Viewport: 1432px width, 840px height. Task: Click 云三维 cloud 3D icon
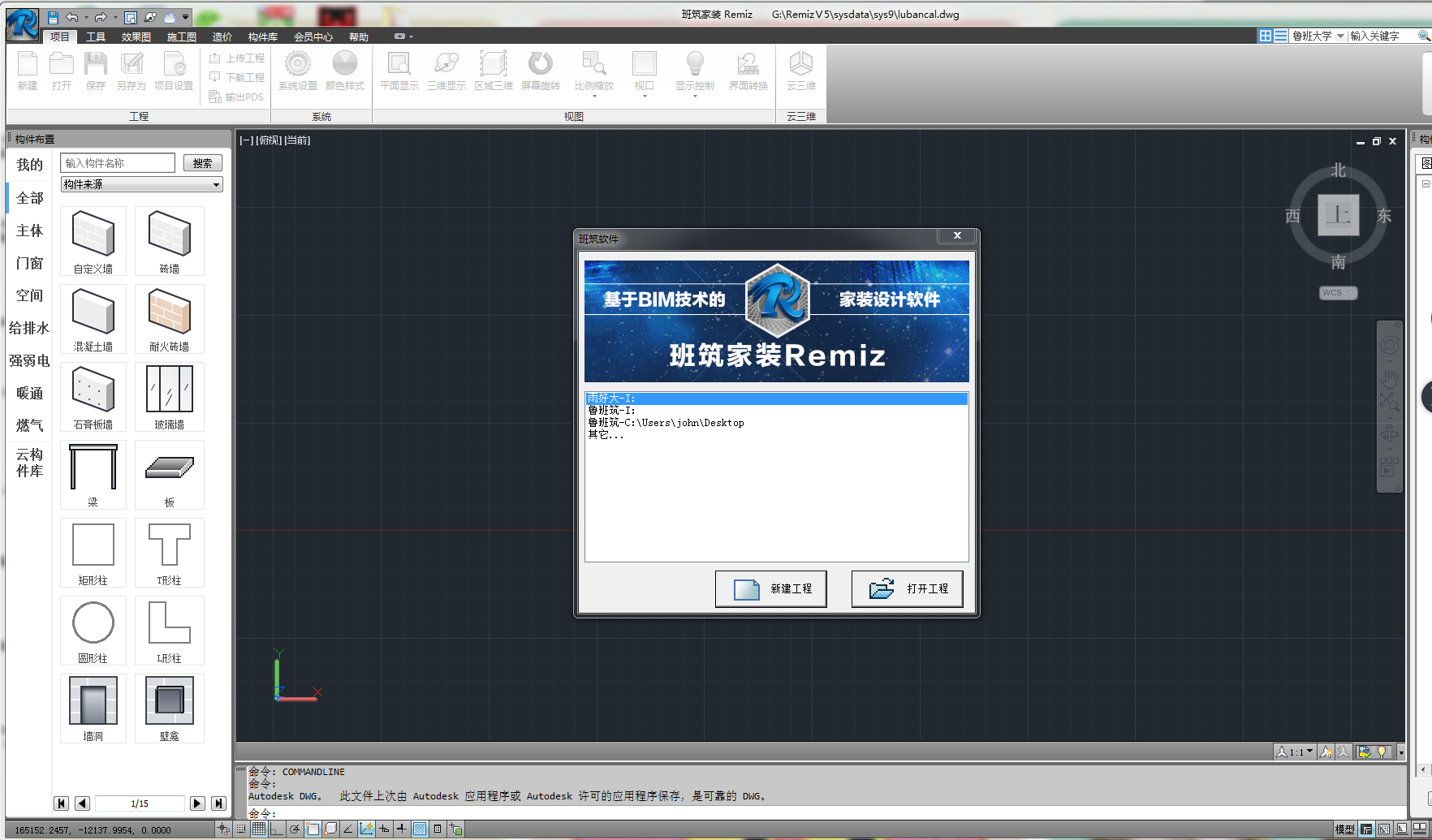pyautogui.click(x=801, y=71)
